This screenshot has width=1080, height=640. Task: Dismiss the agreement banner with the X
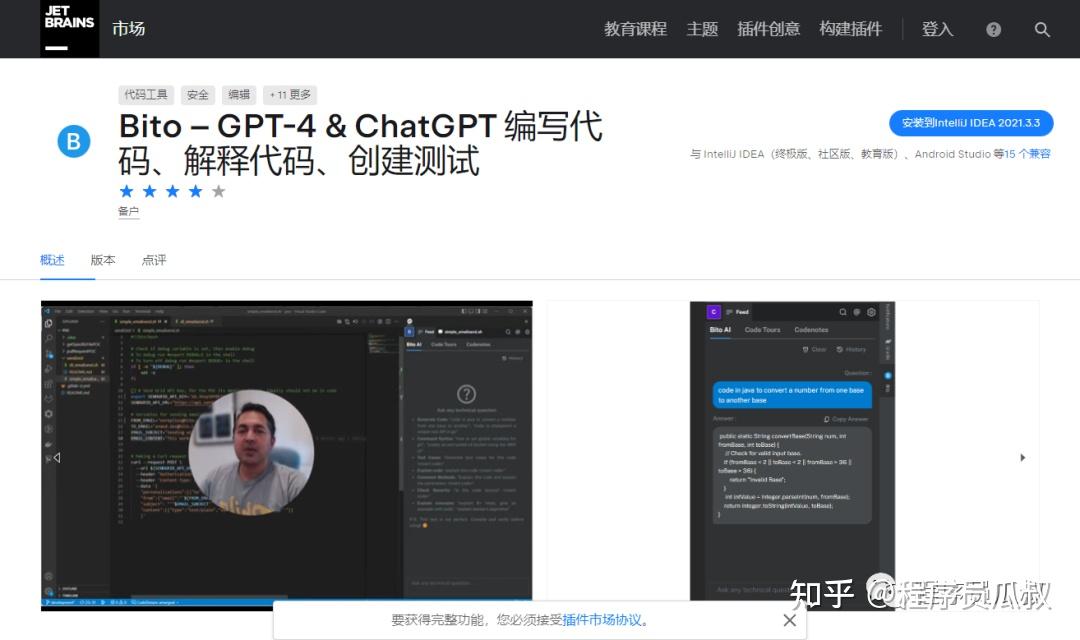pyautogui.click(x=790, y=619)
